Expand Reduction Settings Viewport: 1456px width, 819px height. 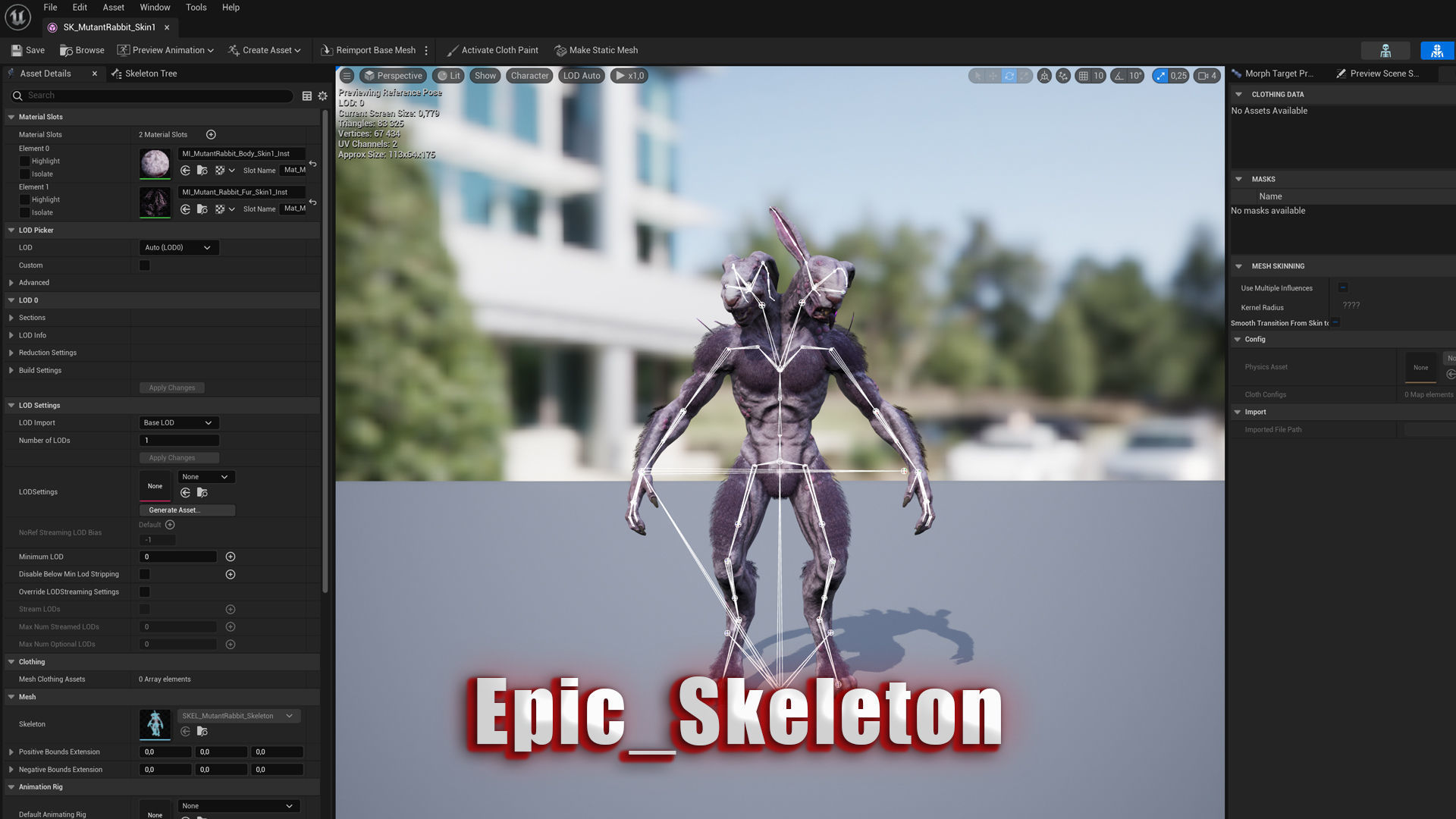(x=11, y=353)
